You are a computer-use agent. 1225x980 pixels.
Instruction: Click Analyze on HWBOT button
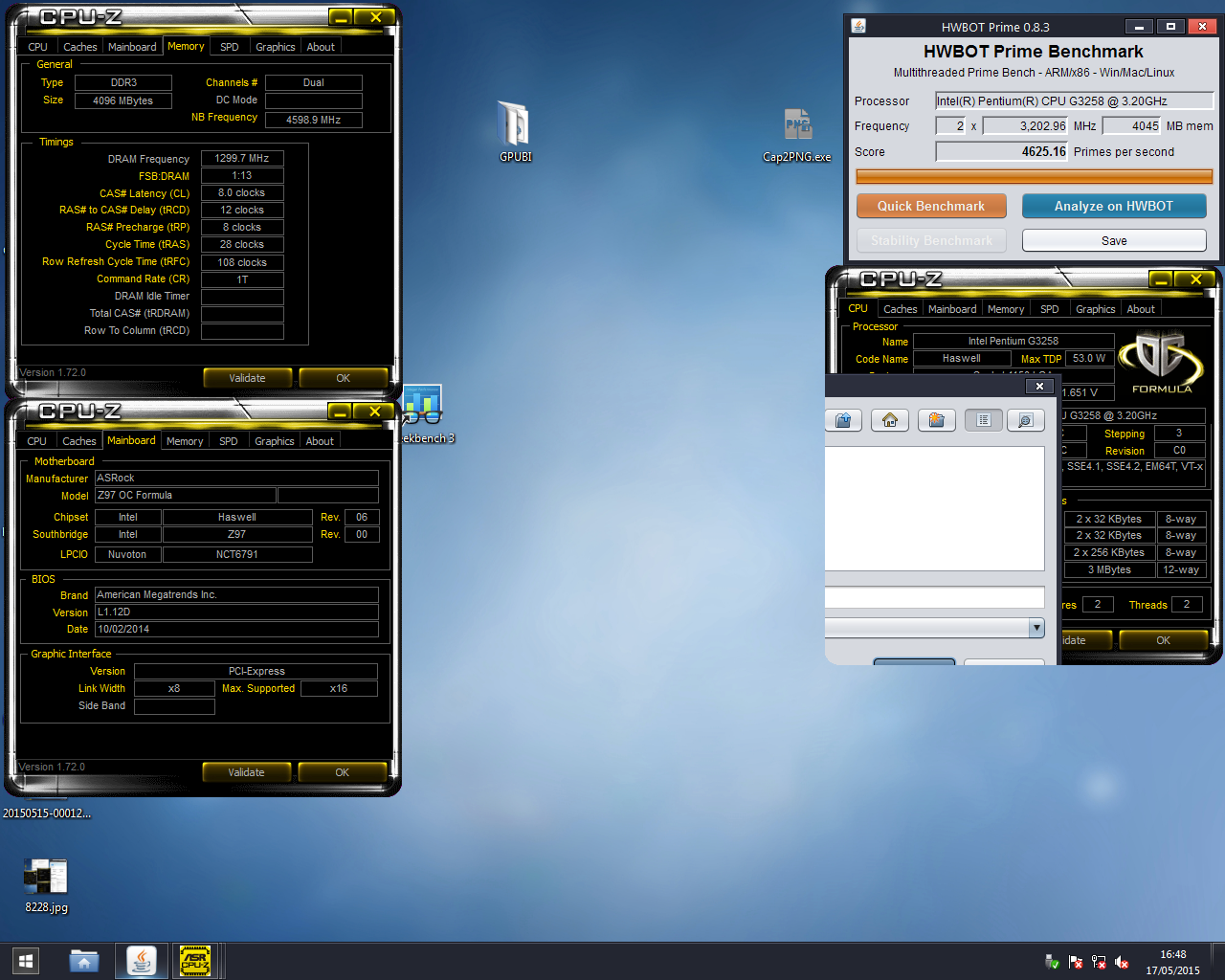pos(1114,206)
